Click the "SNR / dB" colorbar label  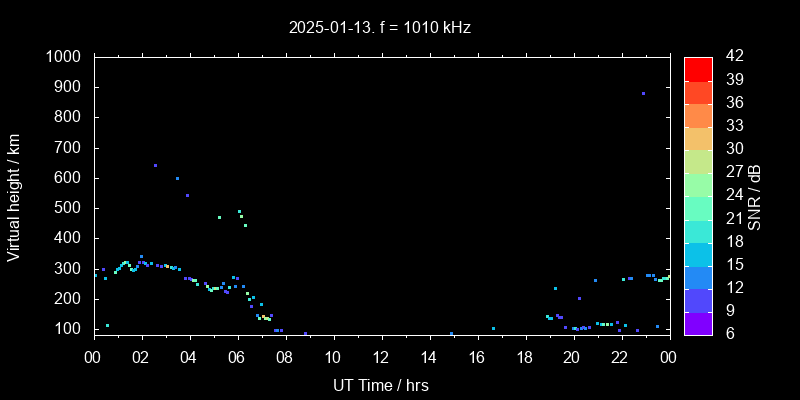754,195
